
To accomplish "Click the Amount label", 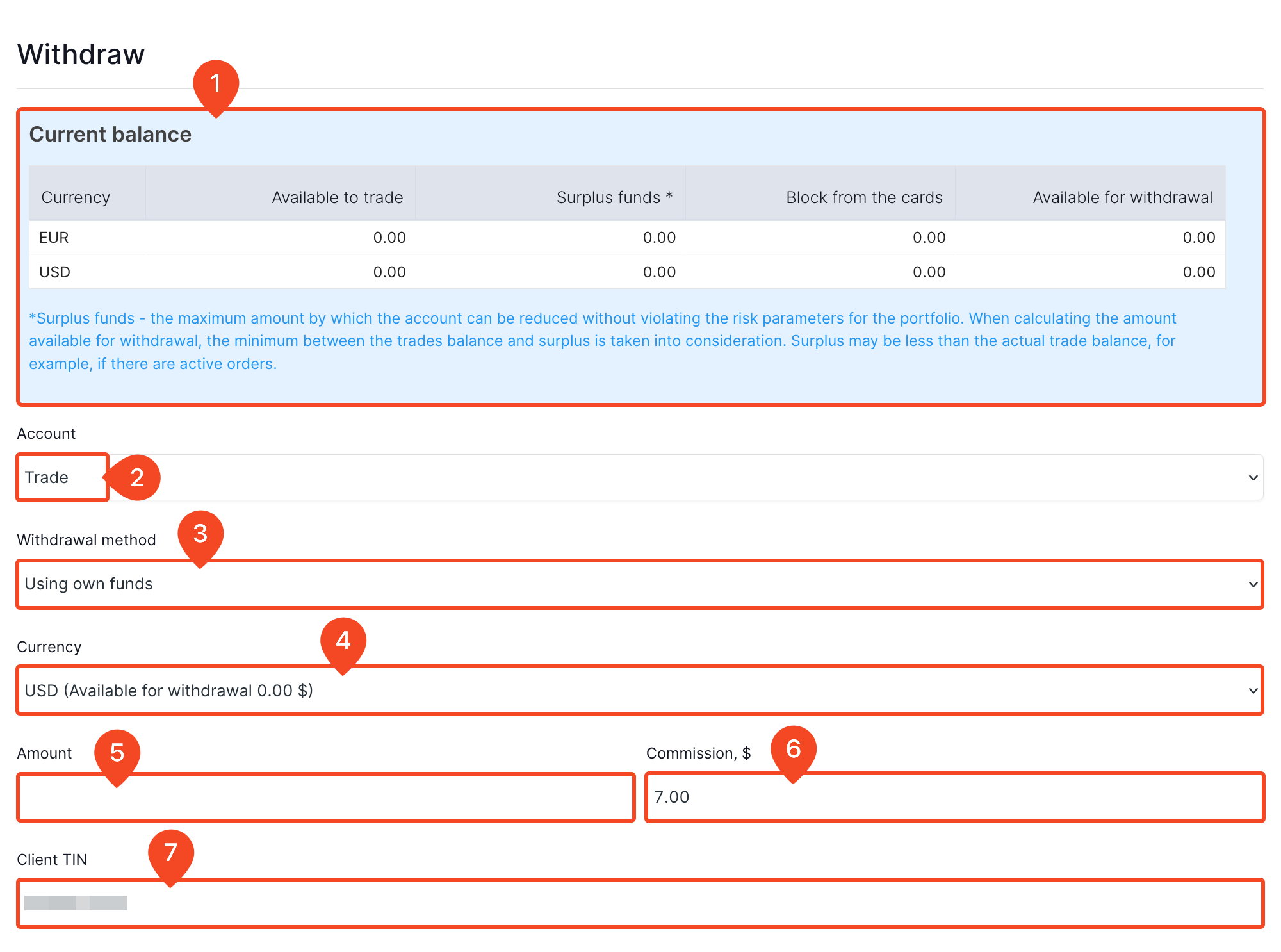I will pyautogui.click(x=44, y=753).
